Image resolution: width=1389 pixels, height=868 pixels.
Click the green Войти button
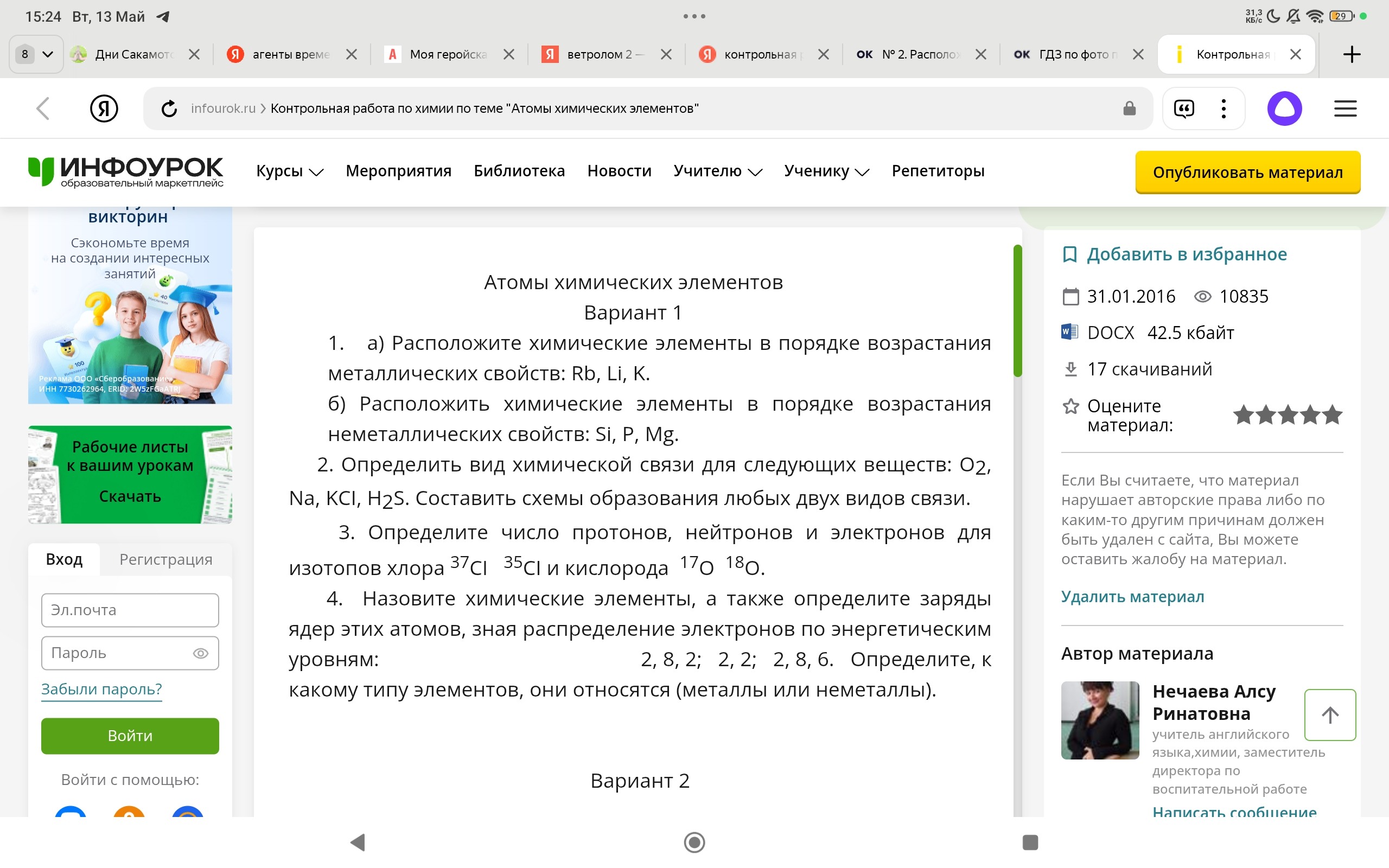tap(130, 736)
